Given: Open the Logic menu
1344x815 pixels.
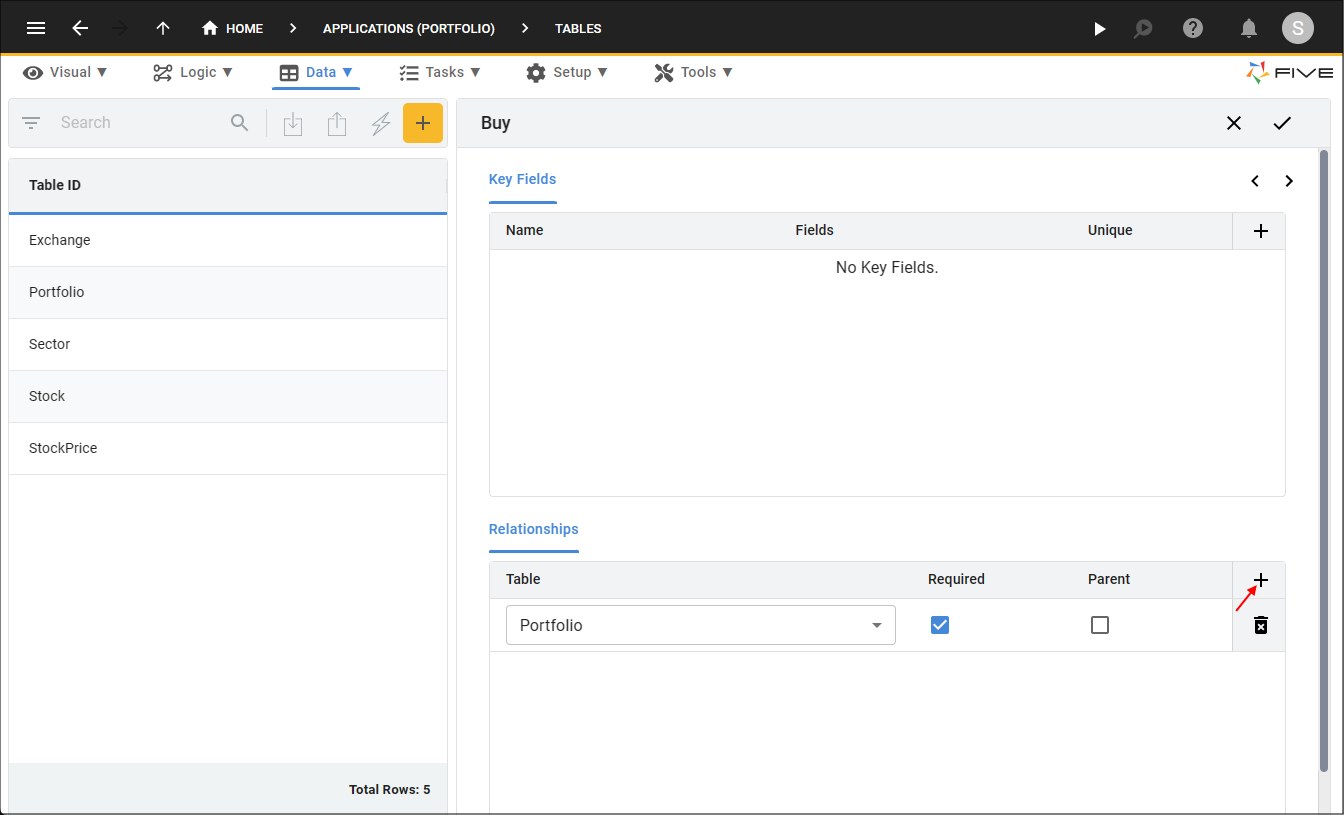Looking at the screenshot, I should click(x=193, y=72).
